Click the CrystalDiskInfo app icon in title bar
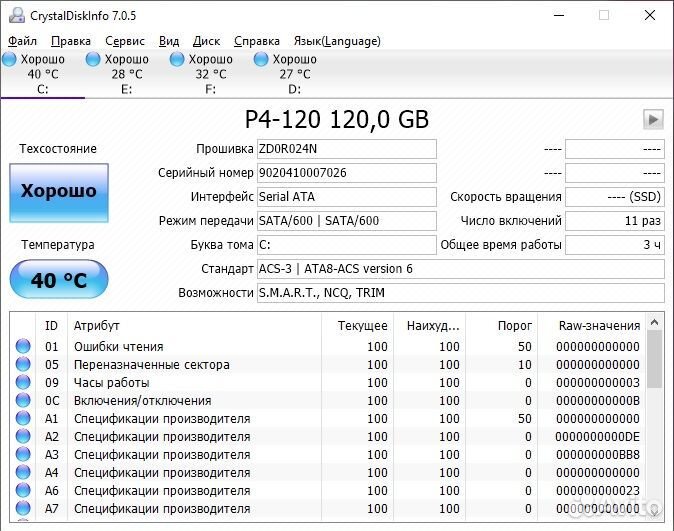The image size is (674, 531). pyautogui.click(x=17, y=15)
